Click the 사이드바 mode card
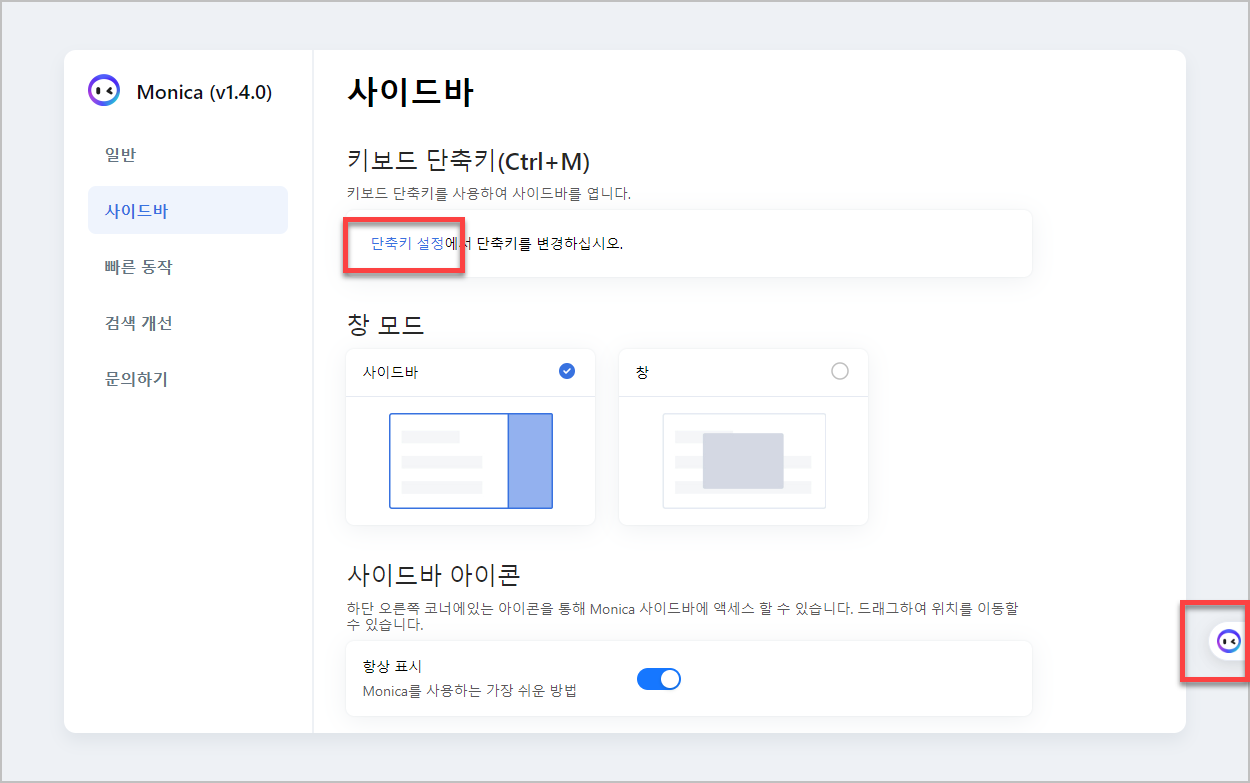The image size is (1250, 783). 470,437
